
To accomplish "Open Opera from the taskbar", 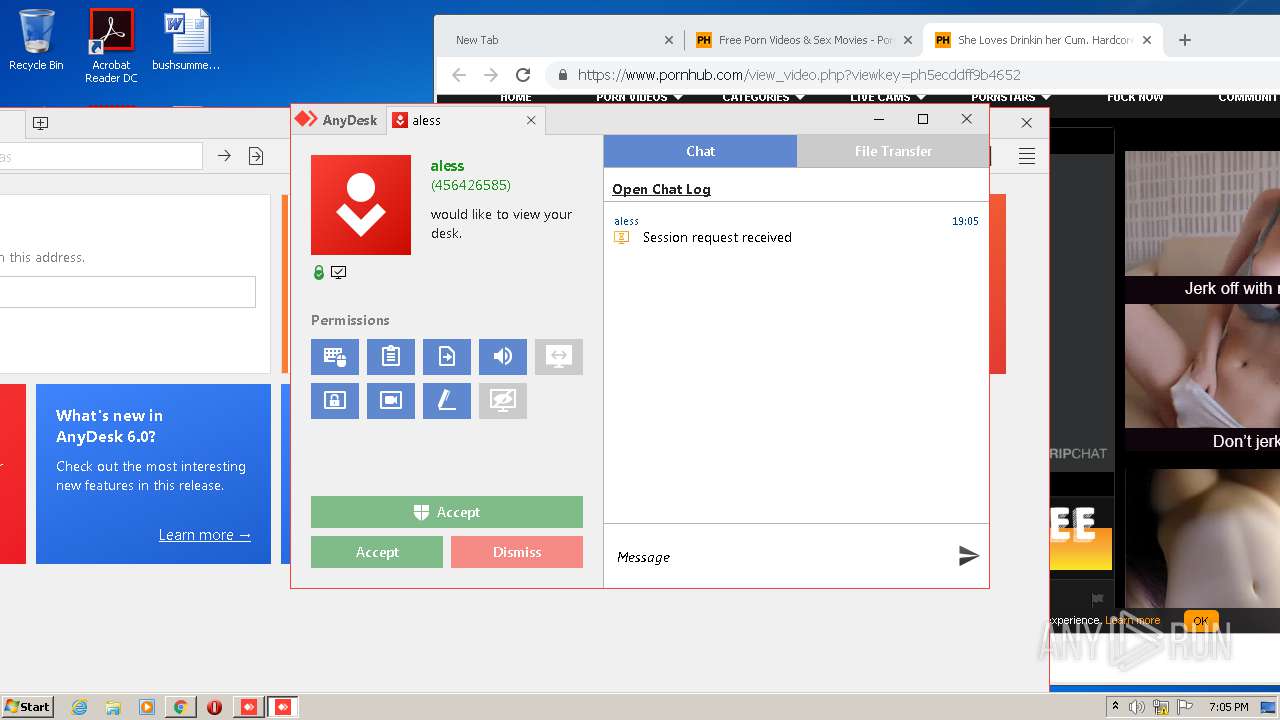I will click(214, 707).
